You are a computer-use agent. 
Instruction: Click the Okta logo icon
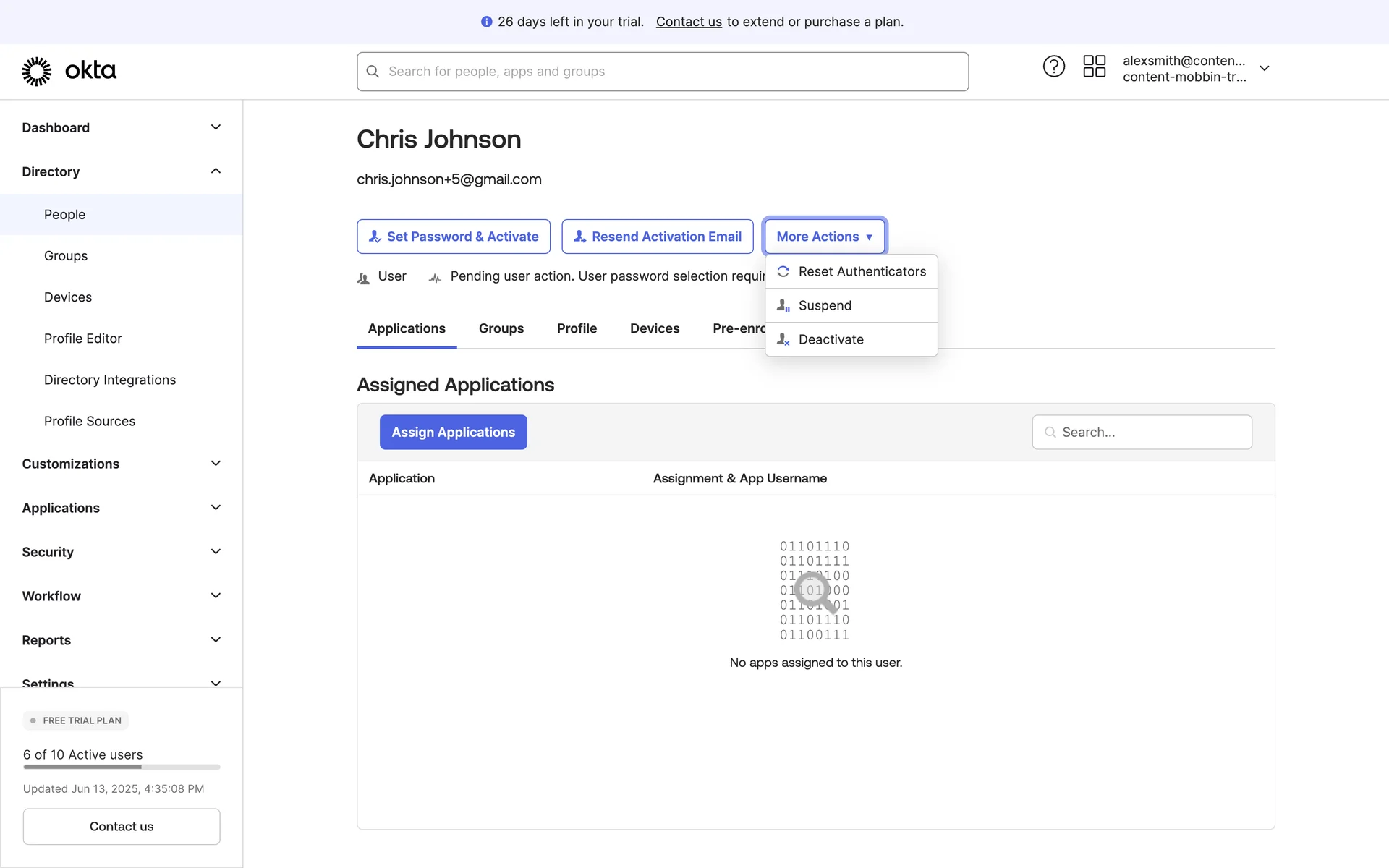[37, 71]
